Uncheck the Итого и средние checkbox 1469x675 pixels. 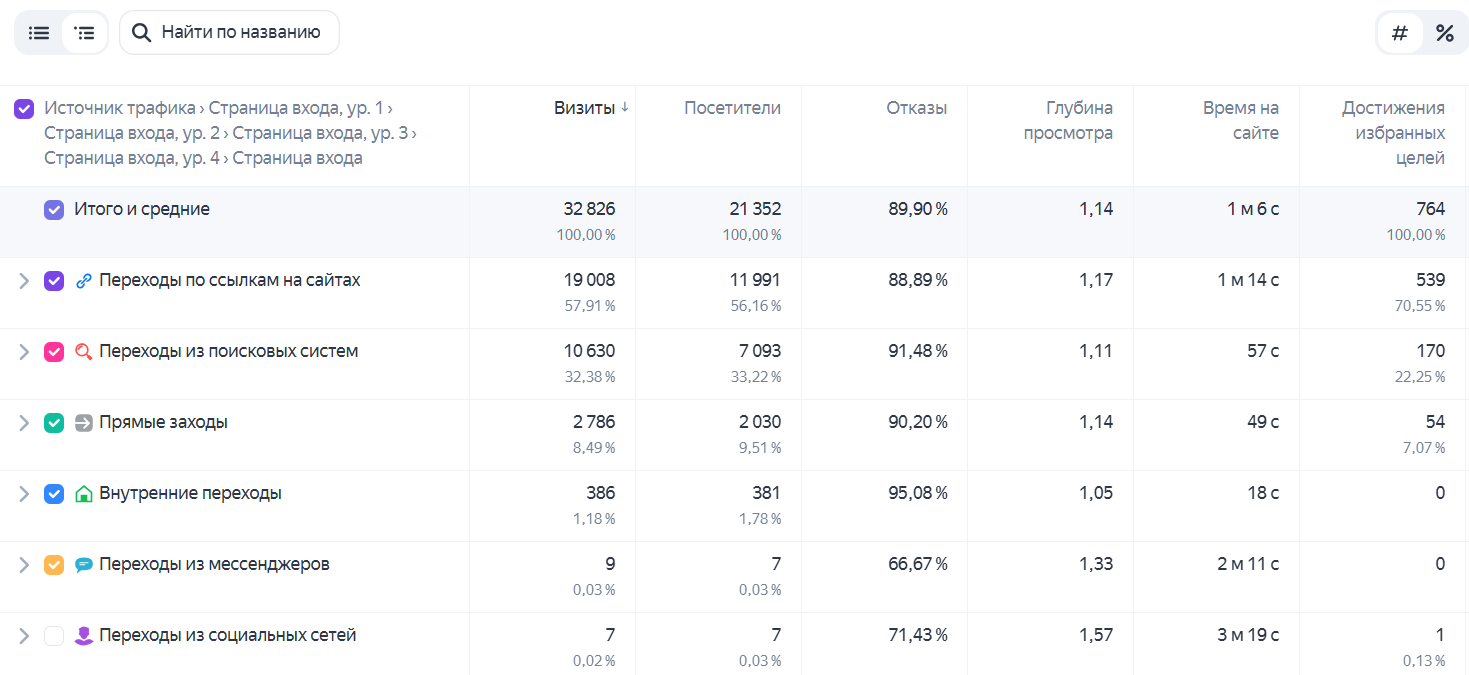pyautogui.click(x=54, y=210)
